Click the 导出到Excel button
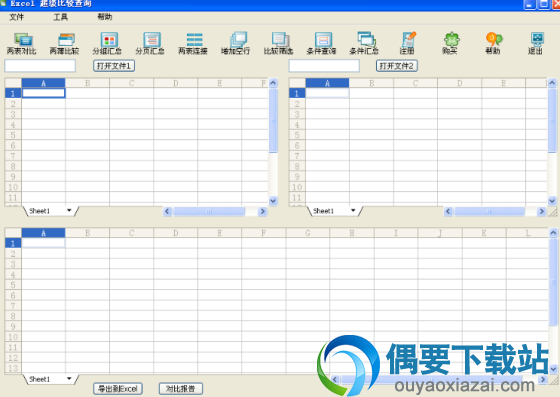 pos(118,389)
